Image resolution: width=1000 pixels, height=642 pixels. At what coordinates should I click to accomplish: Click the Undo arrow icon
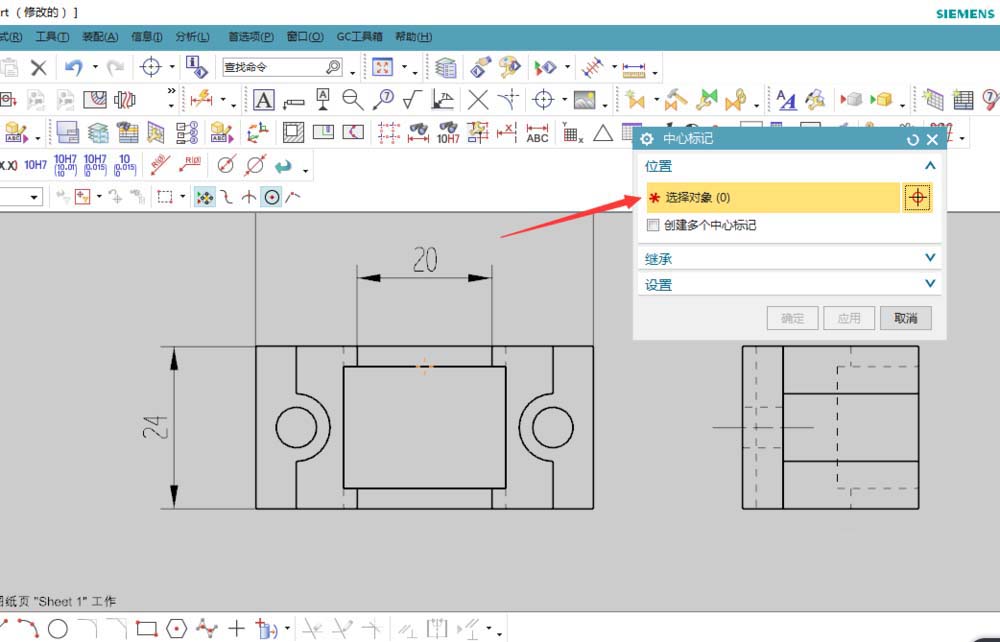pos(74,66)
